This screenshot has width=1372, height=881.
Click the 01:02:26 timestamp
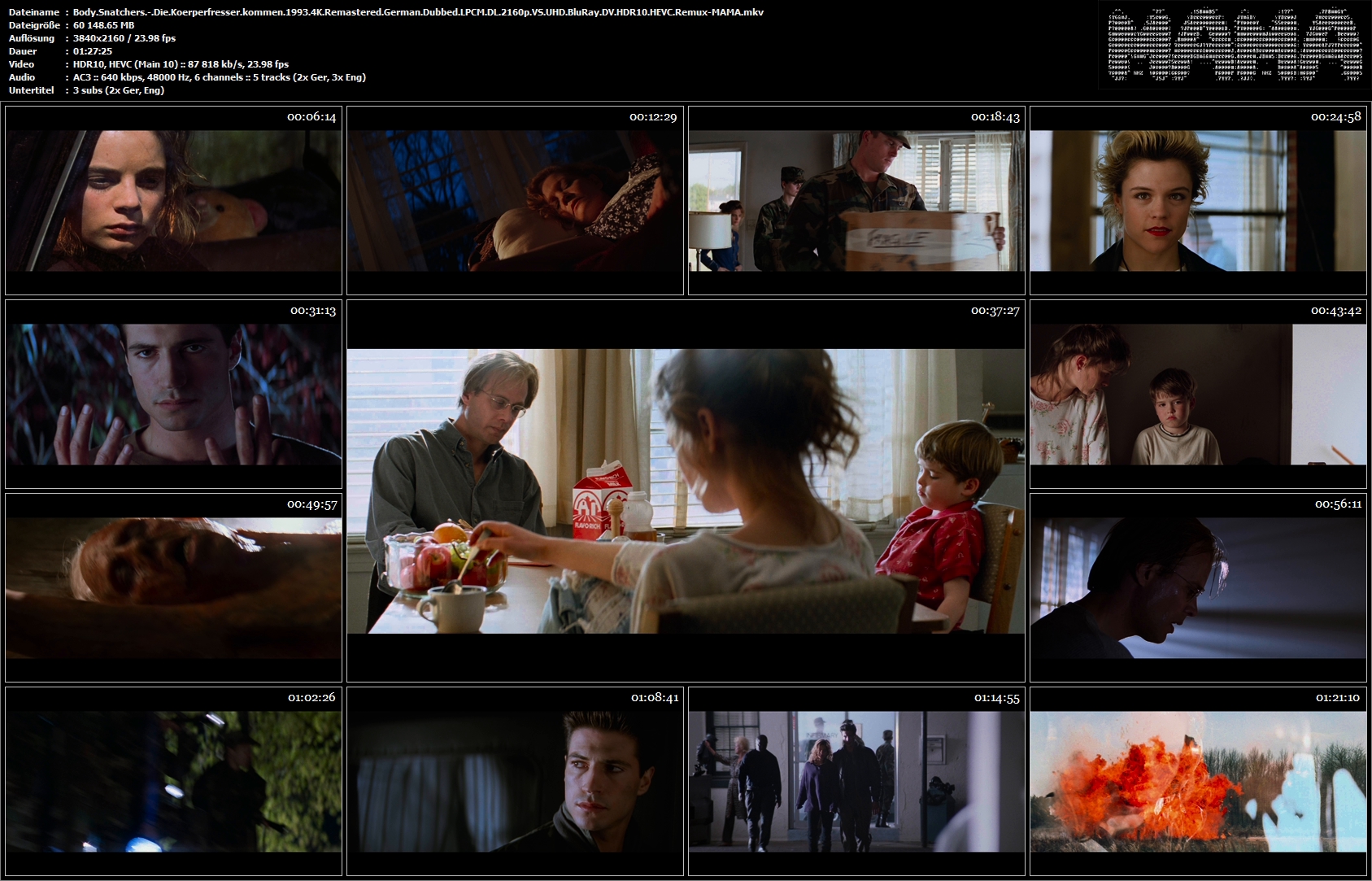[x=311, y=697]
